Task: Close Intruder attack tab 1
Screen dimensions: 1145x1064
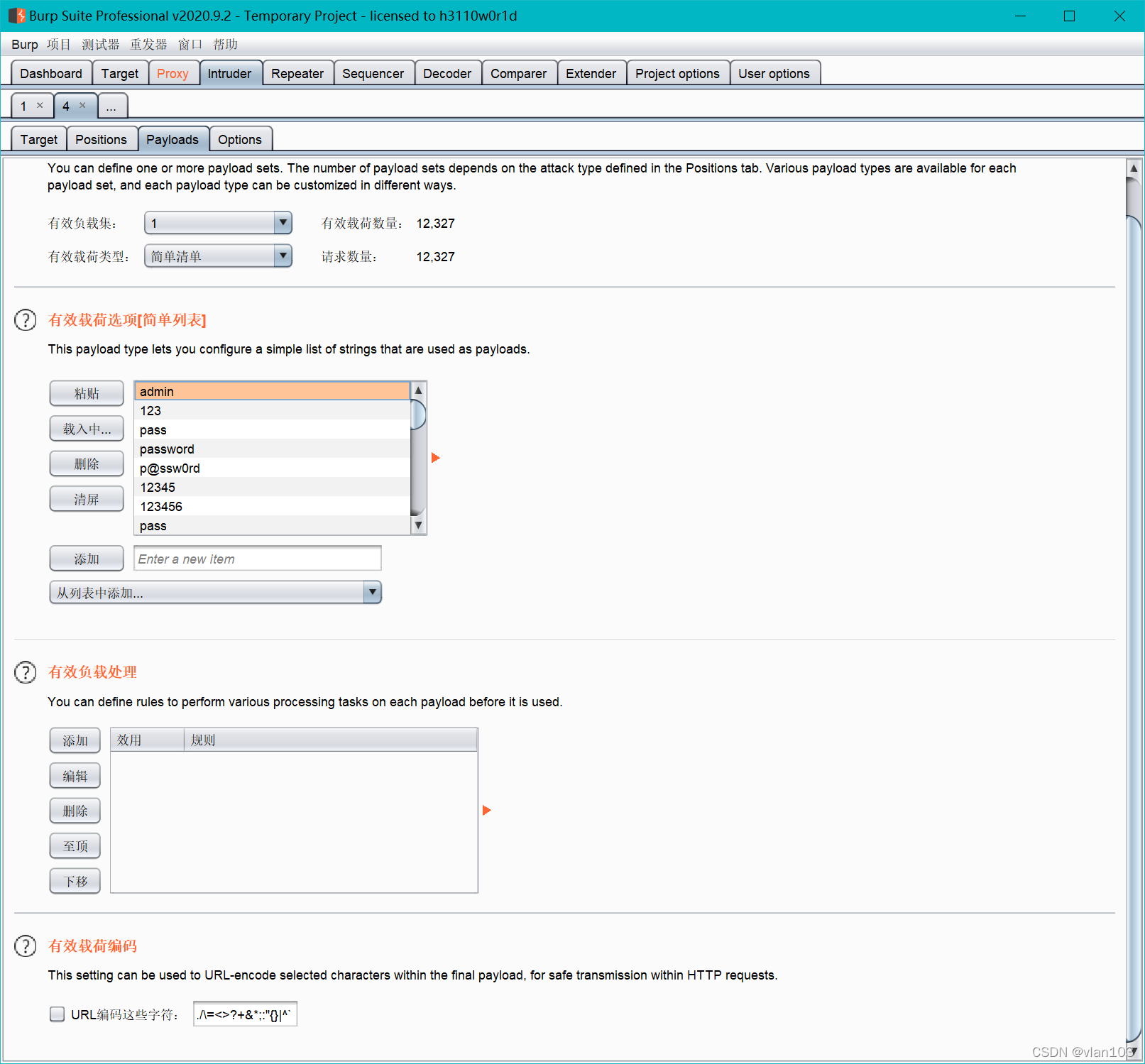Action: tap(40, 105)
